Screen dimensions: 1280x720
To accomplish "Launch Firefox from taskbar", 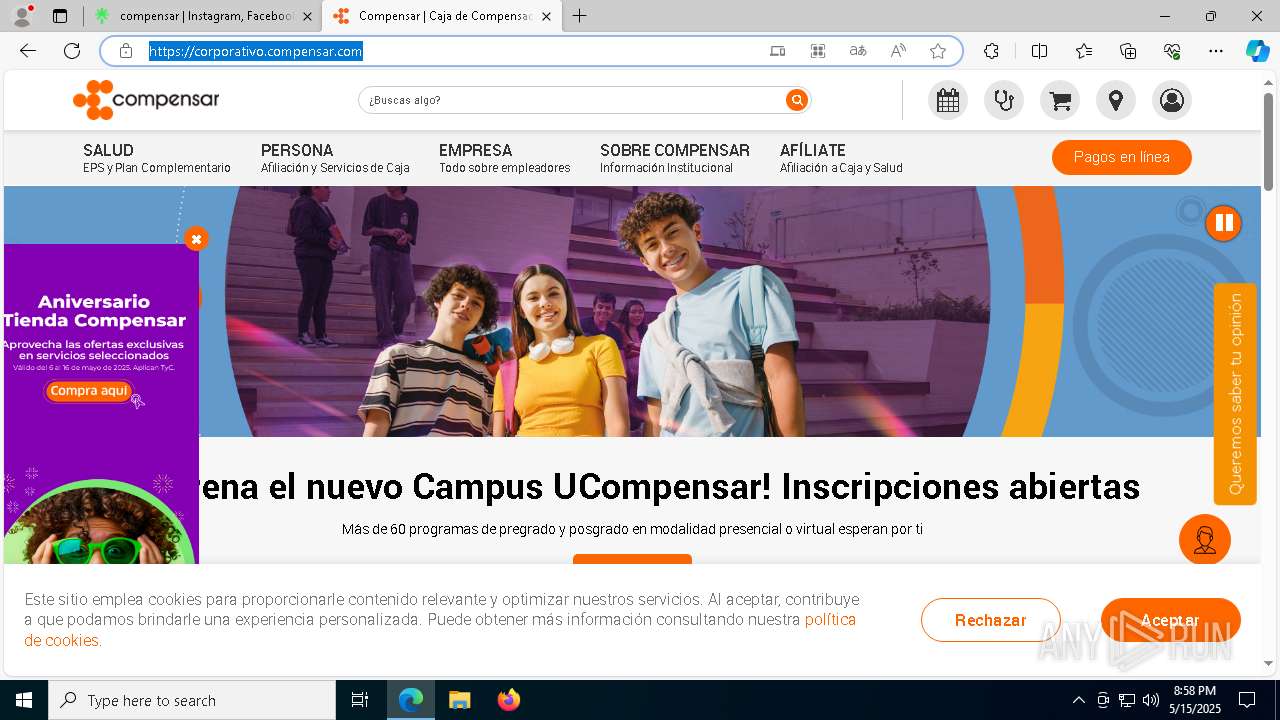I will point(508,700).
